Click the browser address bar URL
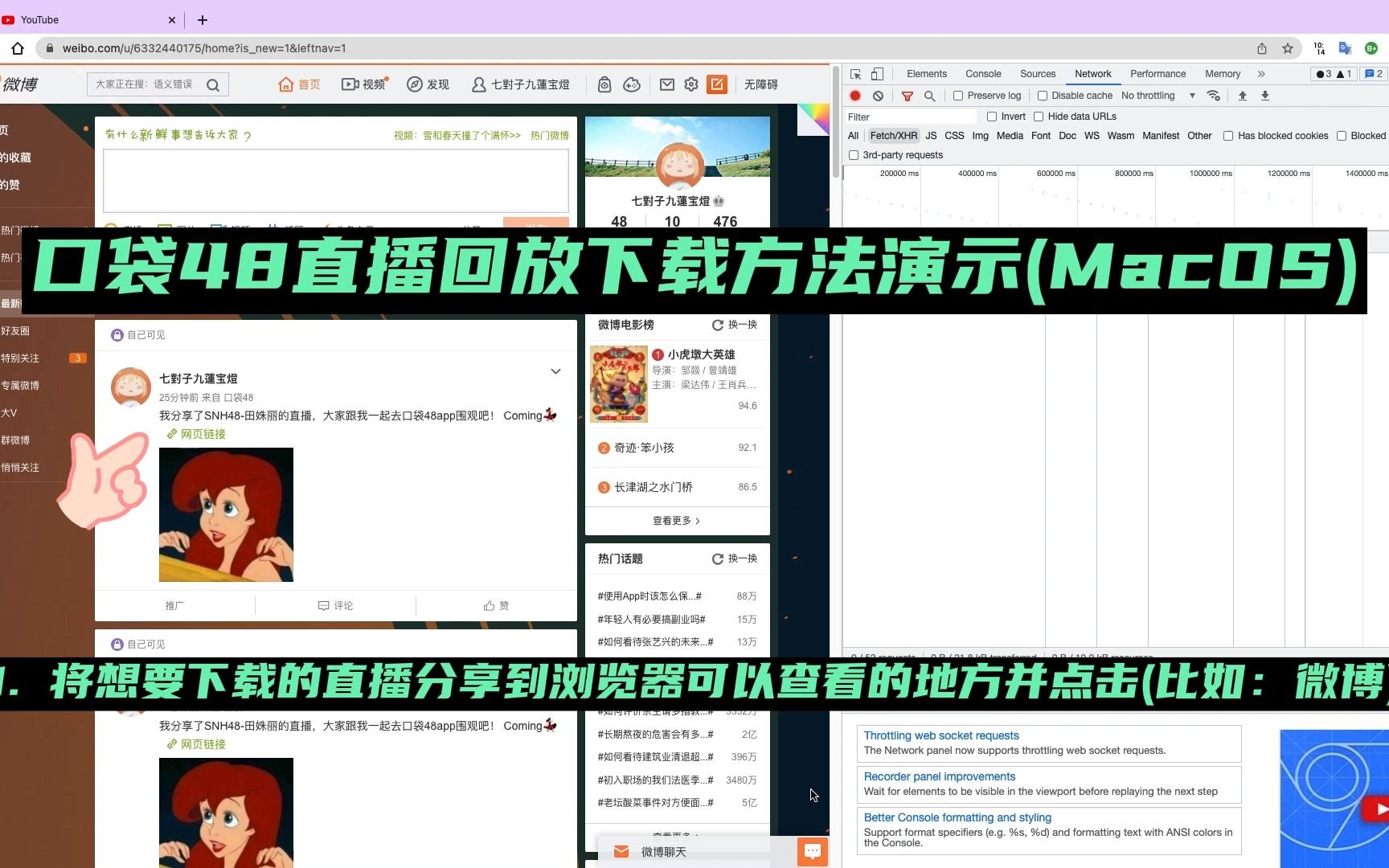The image size is (1389, 868). click(204, 48)
